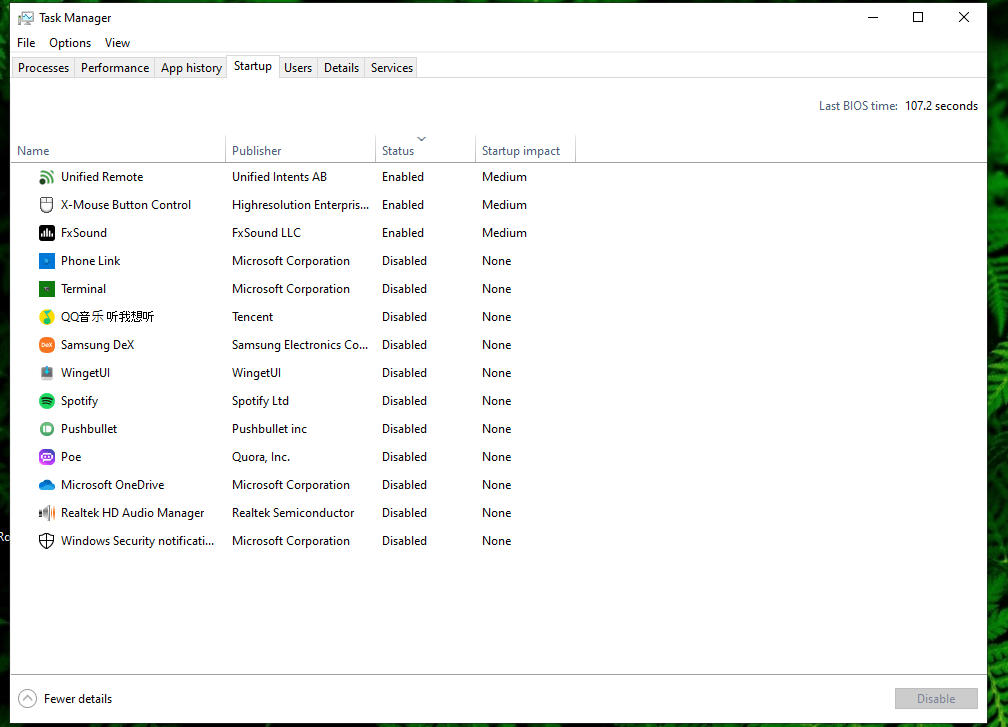The image size is (1008, 727).
Task: Click the Samsung DeX icon
Action: coord(46,345)
